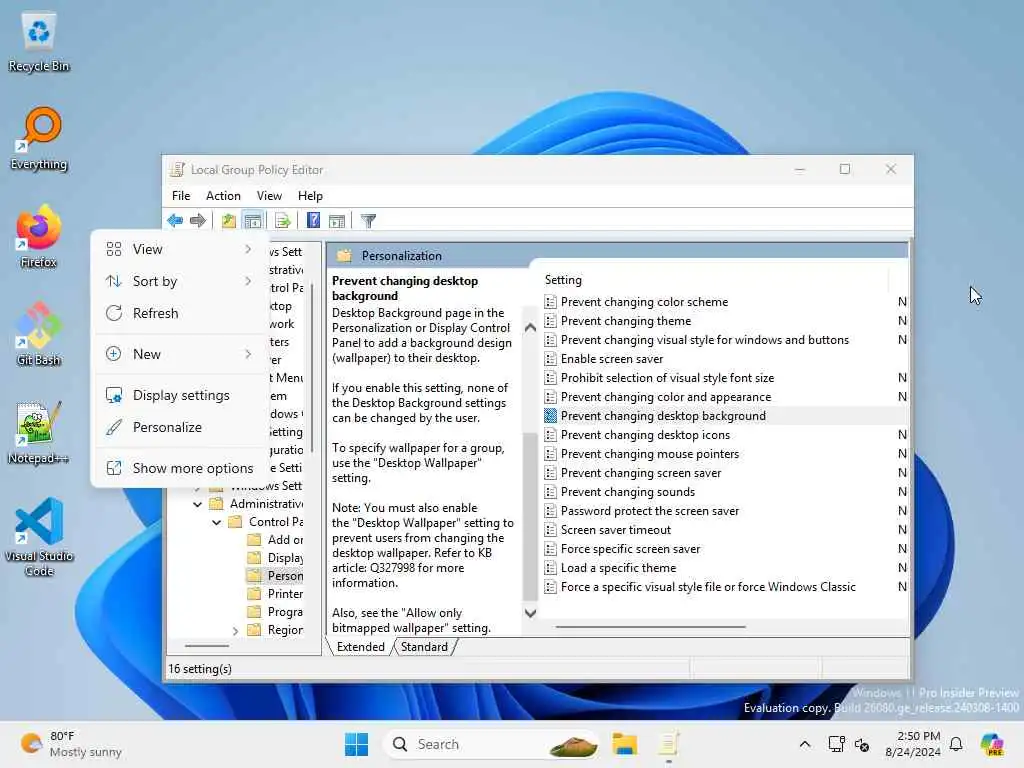The width and height of the screenshot is (1024, 768).
Task: Select the Personalization folder in the tree
Action: pyautogui.click(x=275, y=576)
